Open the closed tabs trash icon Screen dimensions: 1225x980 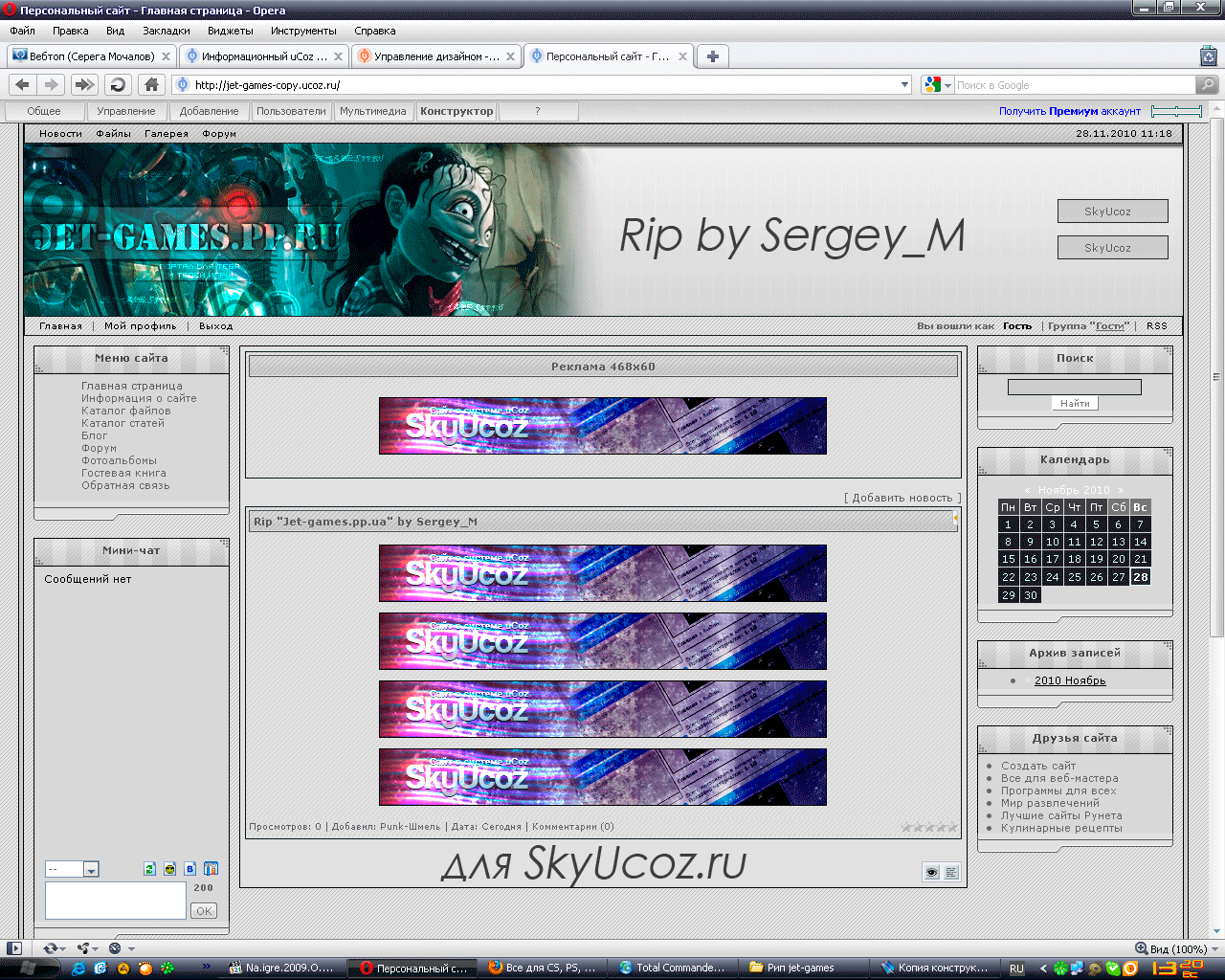[x=1209, y=56]
